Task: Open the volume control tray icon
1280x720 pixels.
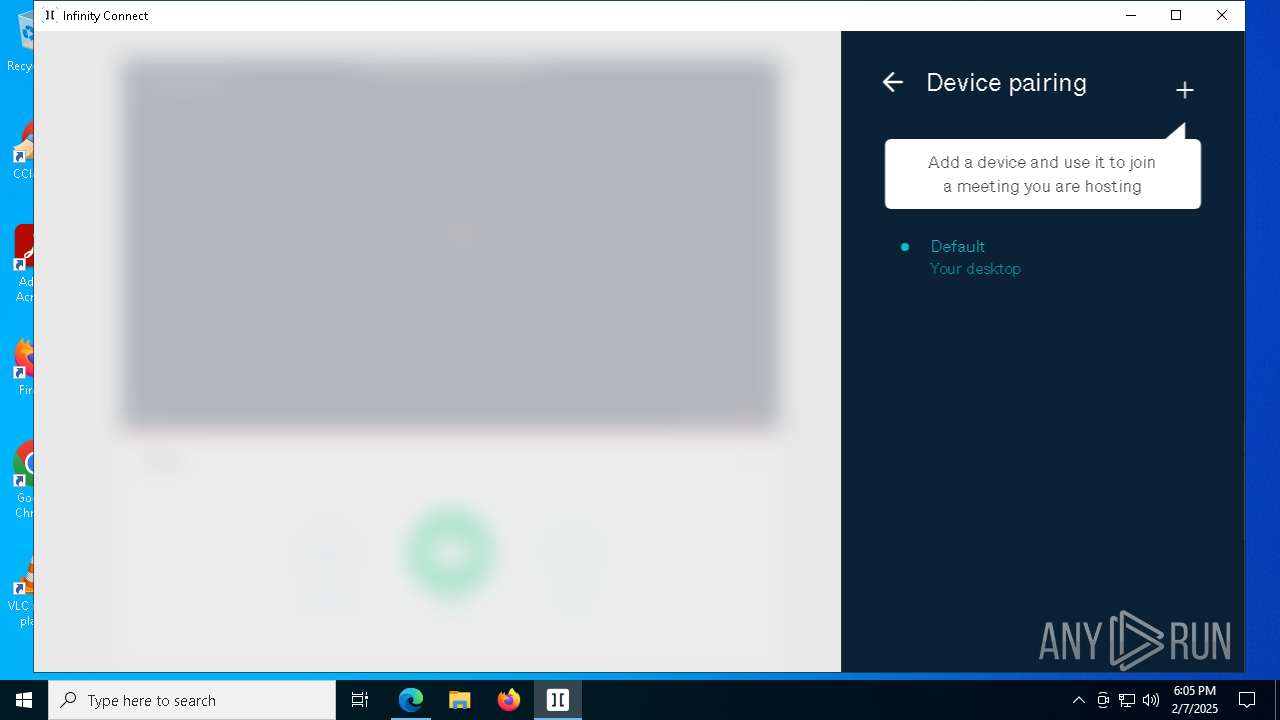Action: click(1151, 700)
